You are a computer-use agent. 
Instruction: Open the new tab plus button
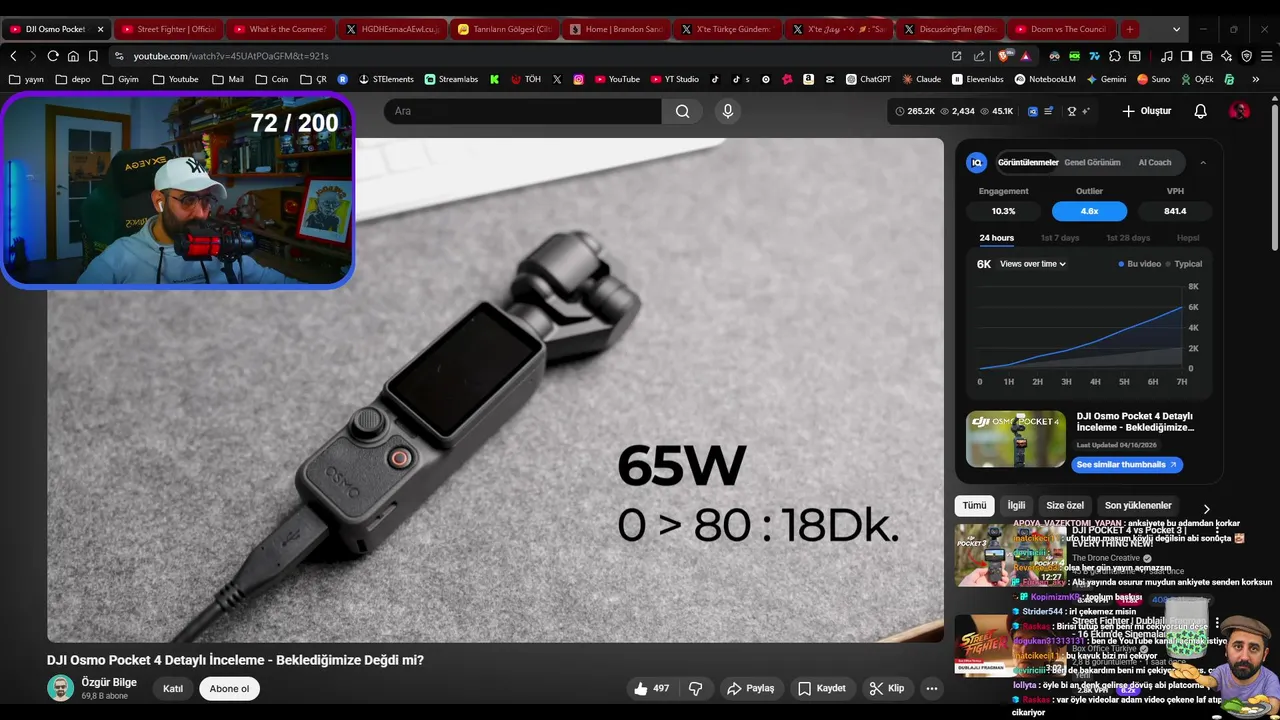pyautogui.click(x=1129, y=29)
